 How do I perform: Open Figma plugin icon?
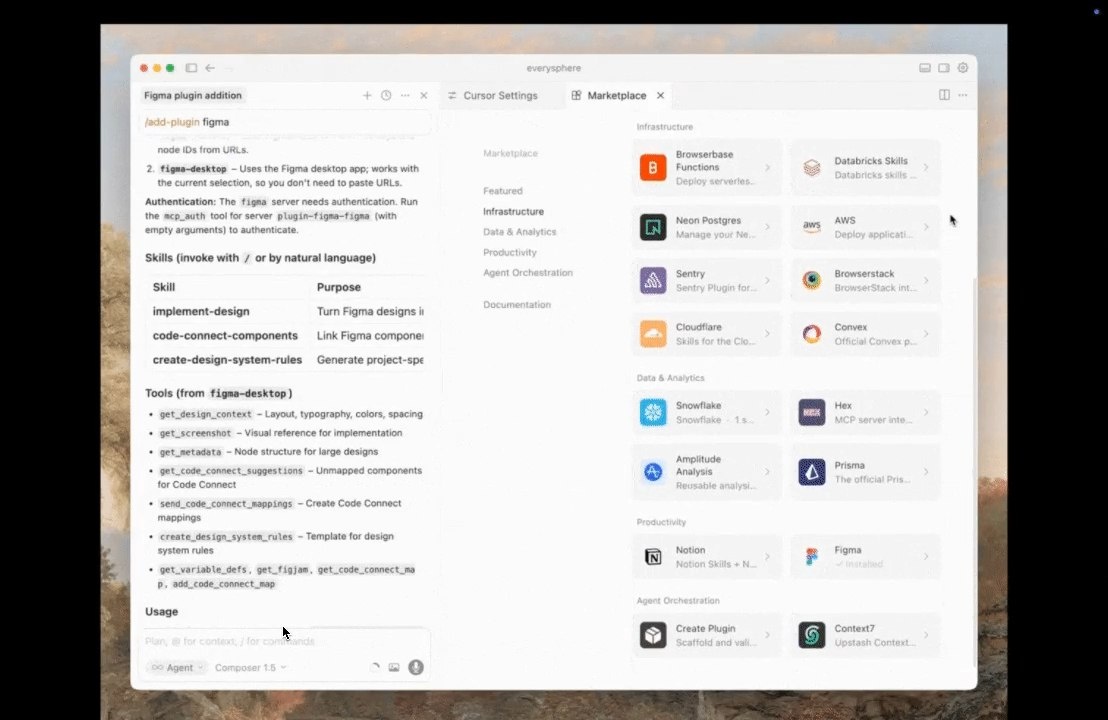pos(812,557)
